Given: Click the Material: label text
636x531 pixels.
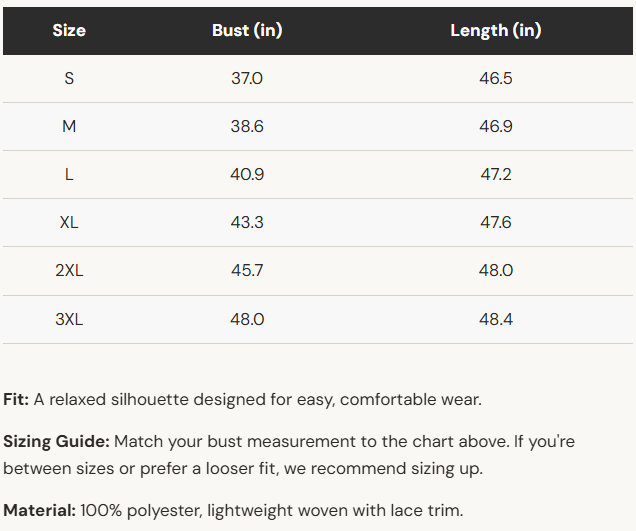Looking at the screenshot, I should coord(39,510).
